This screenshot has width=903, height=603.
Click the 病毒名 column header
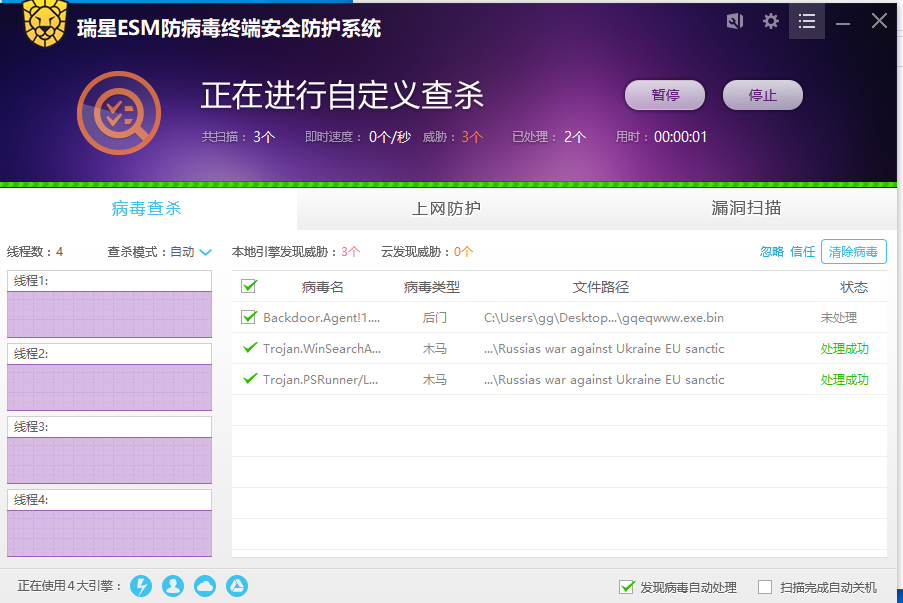[322, 287]
